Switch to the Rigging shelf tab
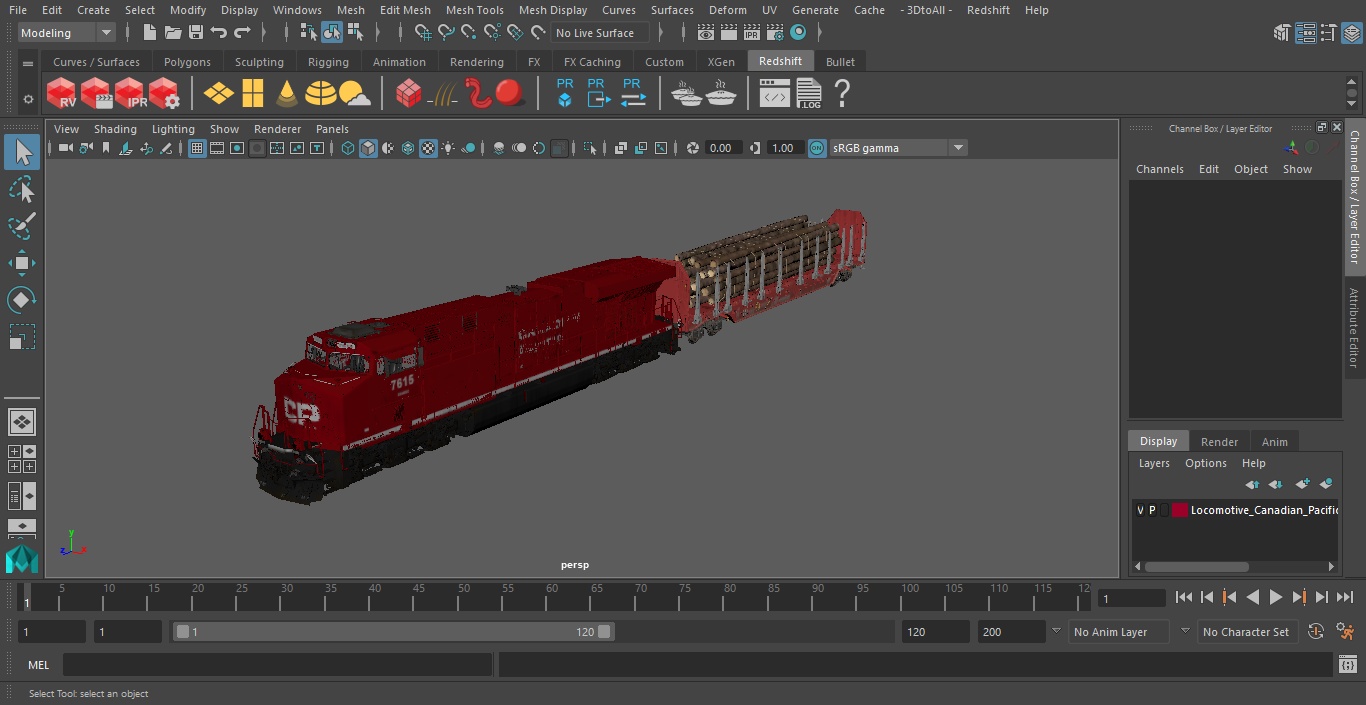The image size is (1366, 705). (x=328, y=62)
